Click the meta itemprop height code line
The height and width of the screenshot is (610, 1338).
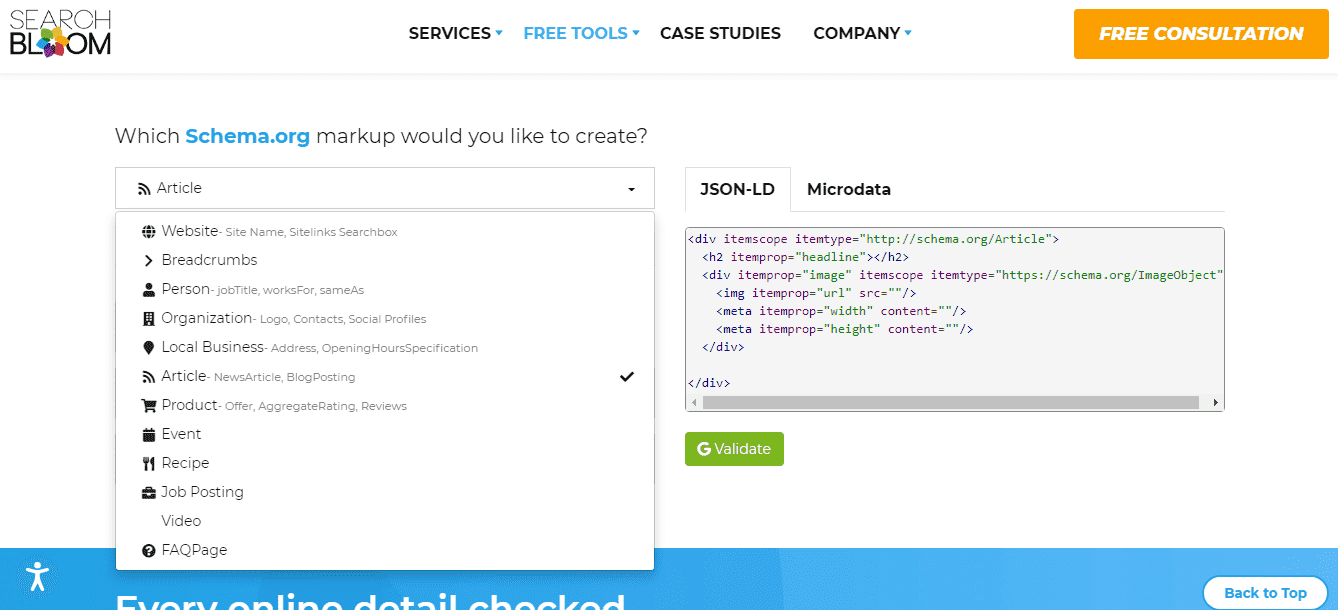pyautogui.click(x=845, y=329)
